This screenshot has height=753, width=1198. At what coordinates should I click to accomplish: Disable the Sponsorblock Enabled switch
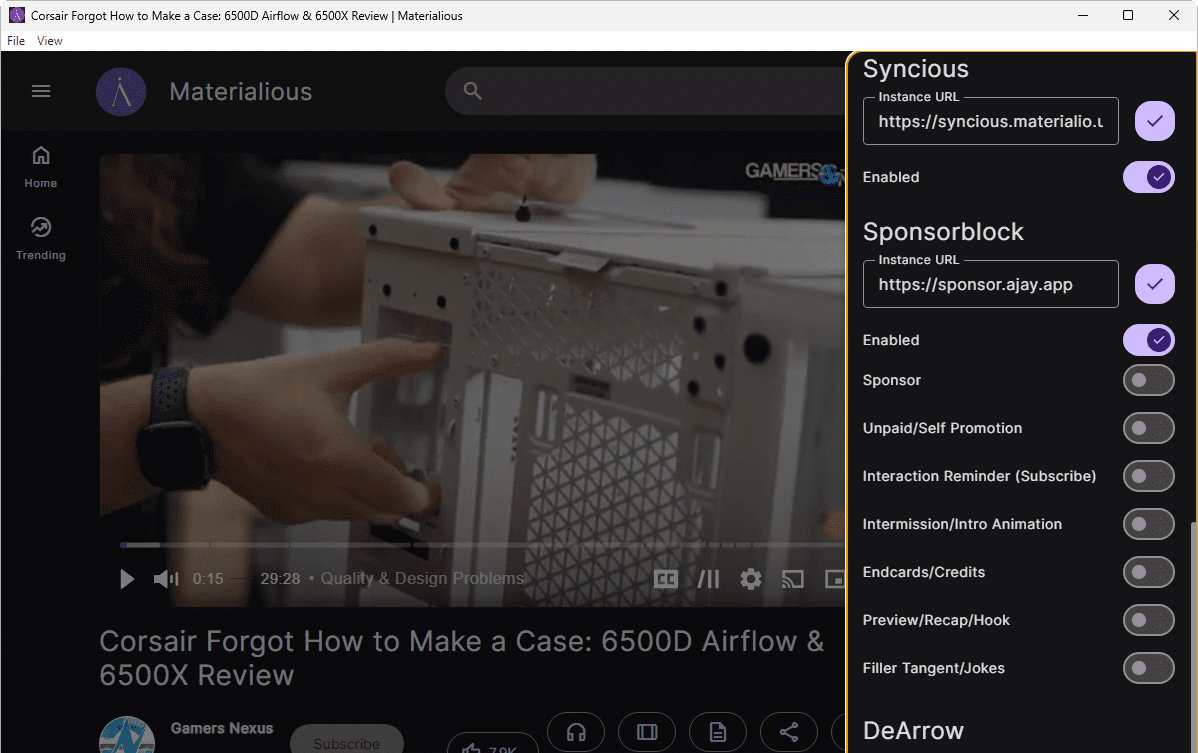(x=1148, y=340)
